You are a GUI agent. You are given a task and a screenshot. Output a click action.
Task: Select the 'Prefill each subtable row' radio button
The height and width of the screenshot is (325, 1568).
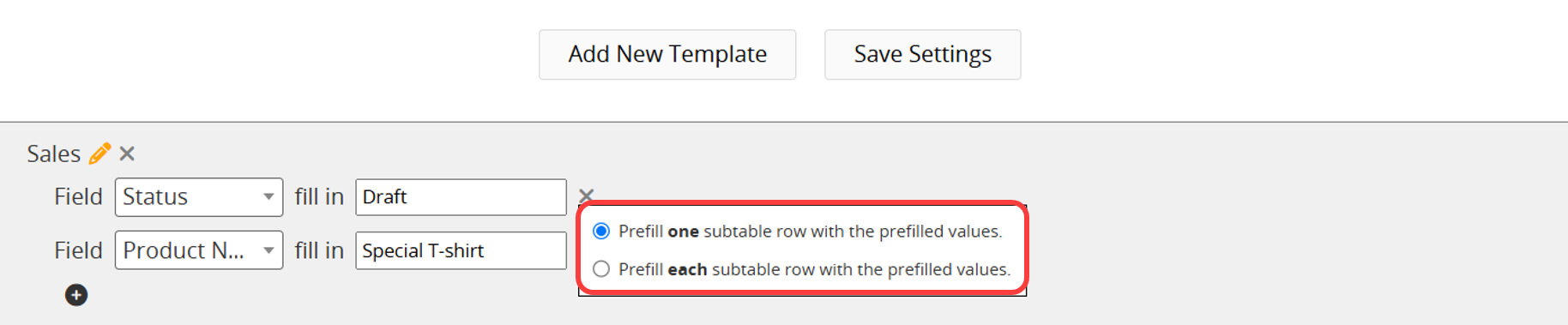(x=601, y=269)
